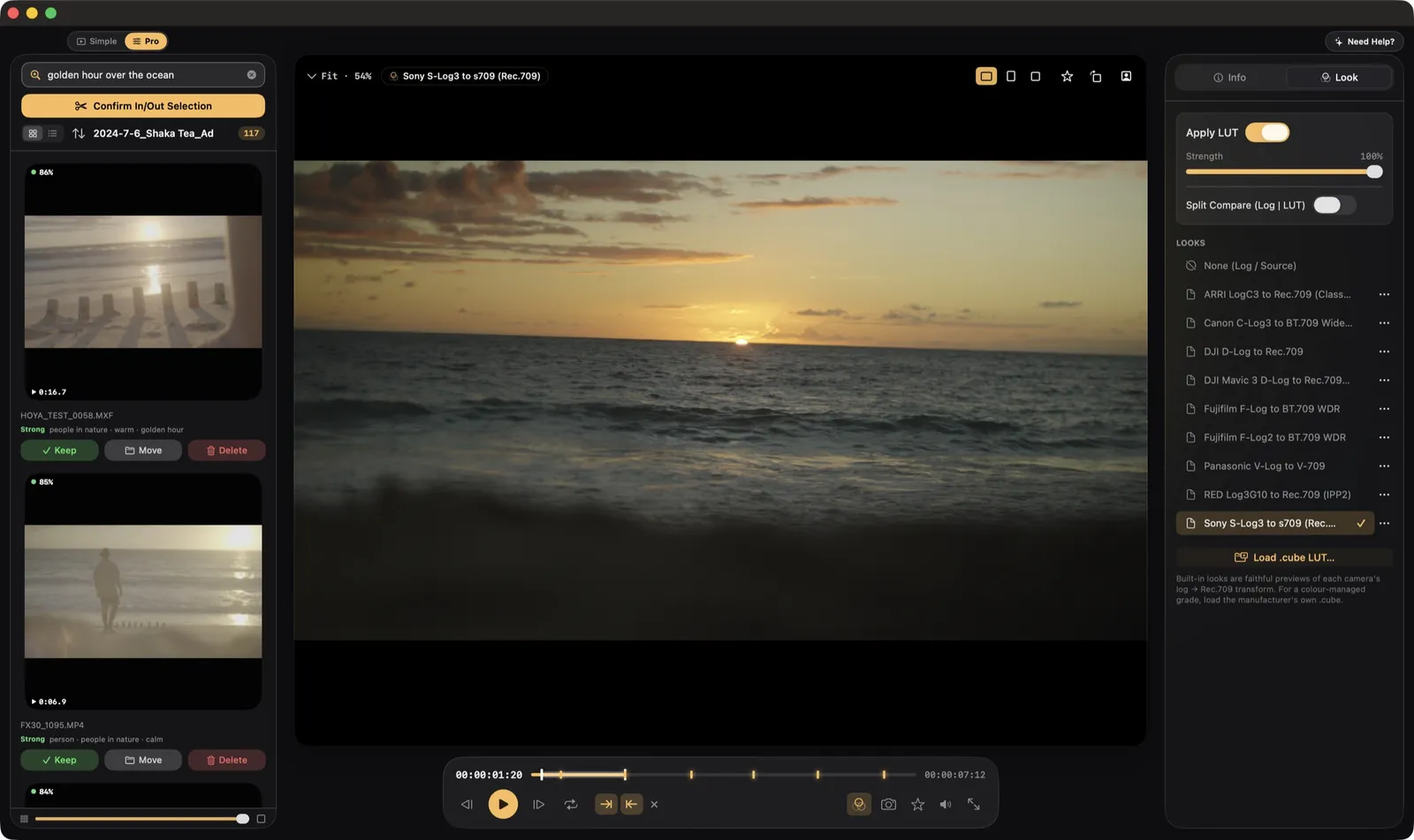The height and width of the screenshot is (840, 1414).
Task: Take a snapshot with the camera icon
Action: coord(888,804)
